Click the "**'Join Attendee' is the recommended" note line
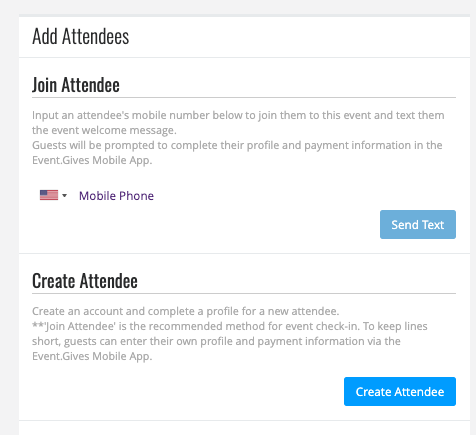This screenshot has height=435, width=476. [230, 326]
